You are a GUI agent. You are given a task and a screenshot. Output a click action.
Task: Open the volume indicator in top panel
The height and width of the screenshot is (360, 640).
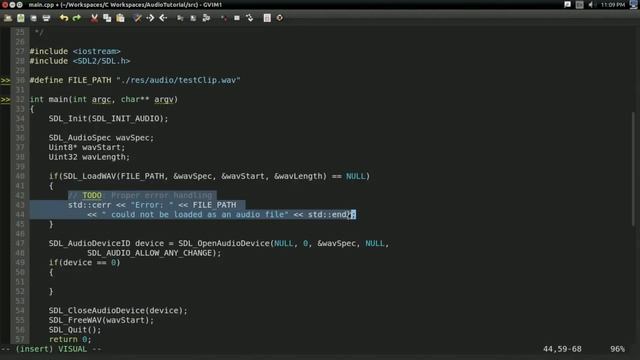click(591, 4)
